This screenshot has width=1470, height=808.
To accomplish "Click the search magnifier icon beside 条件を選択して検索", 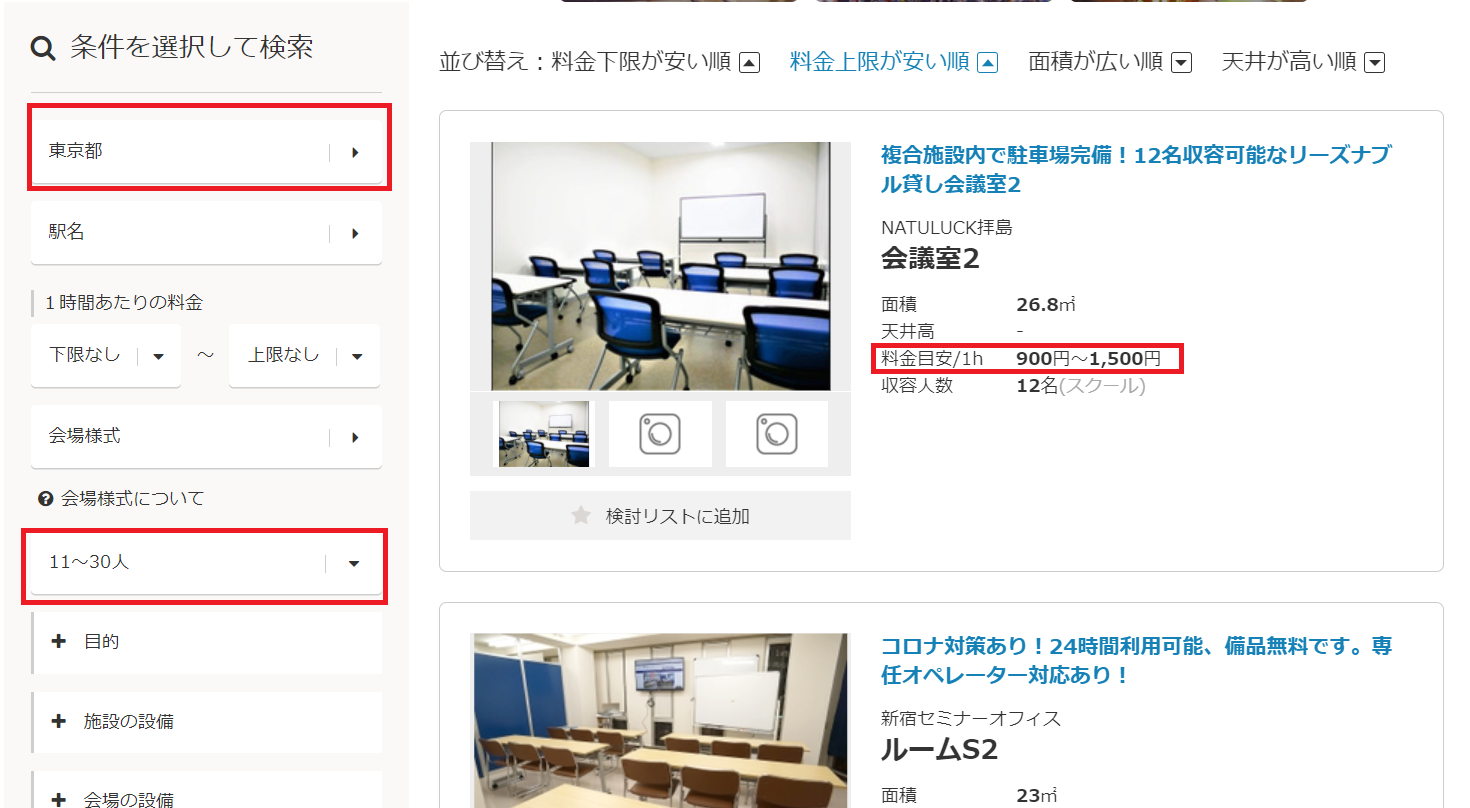I will point(43,48).
